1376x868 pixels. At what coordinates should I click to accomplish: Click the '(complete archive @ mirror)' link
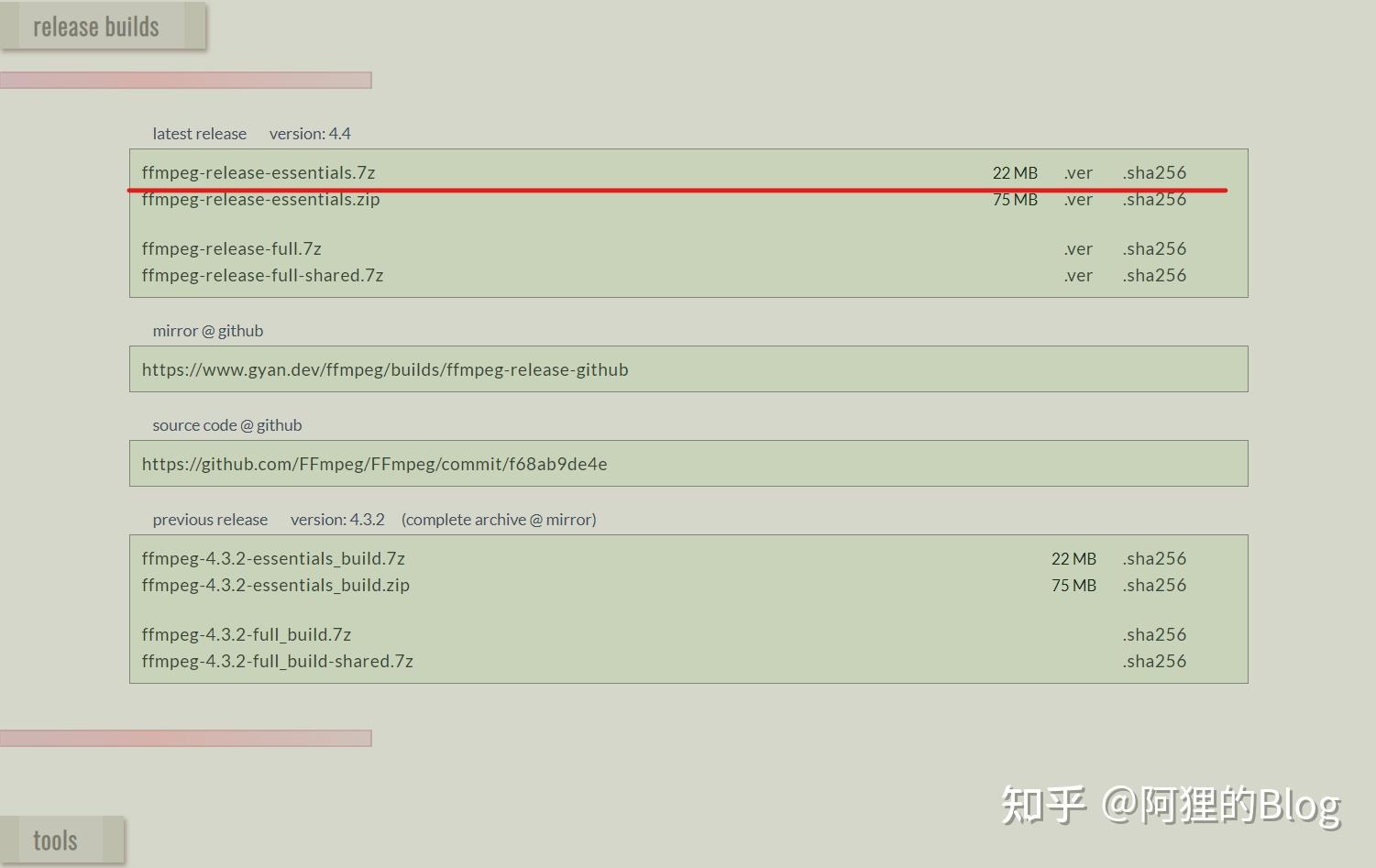(499, 520)
